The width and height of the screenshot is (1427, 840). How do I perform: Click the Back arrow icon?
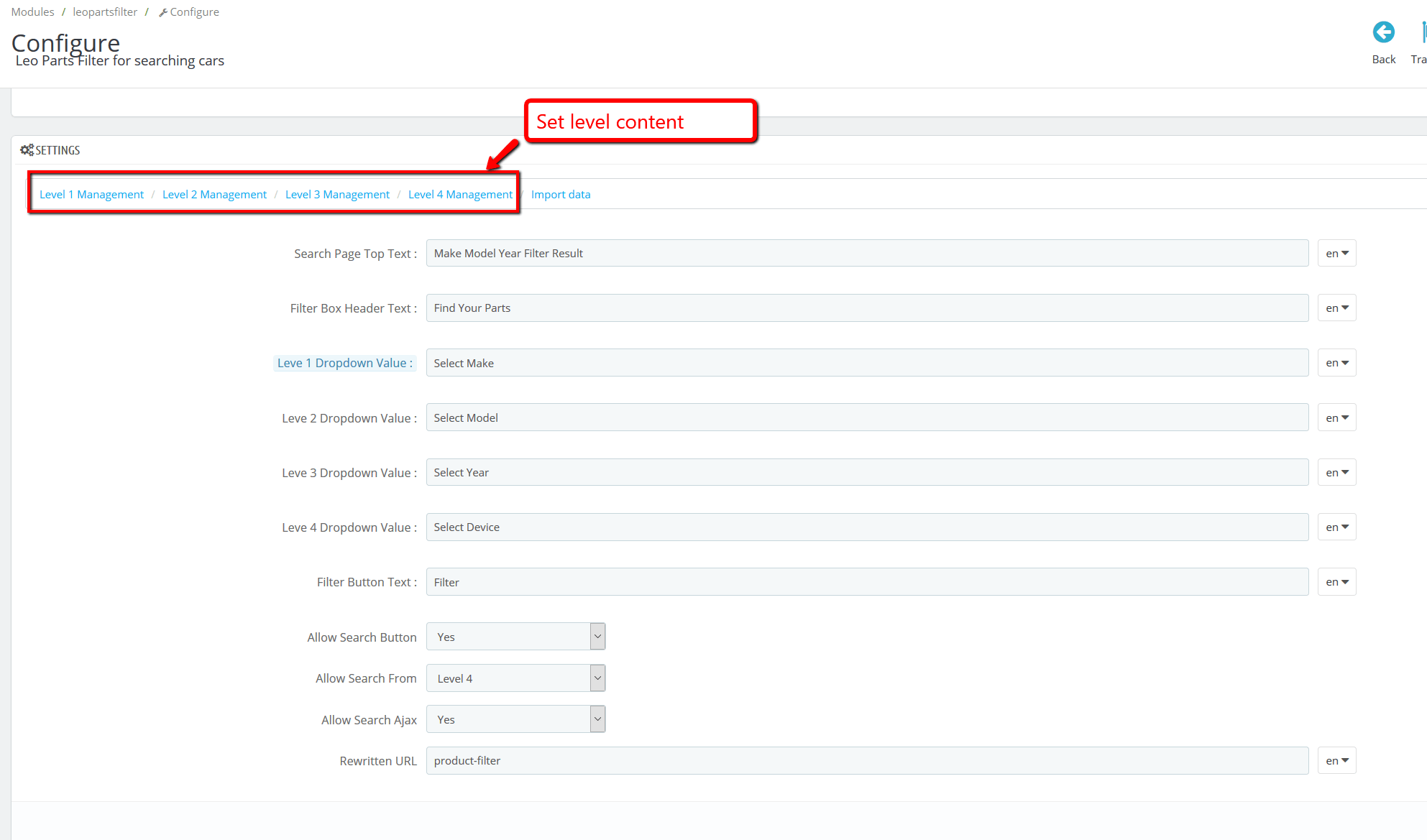1383,32
